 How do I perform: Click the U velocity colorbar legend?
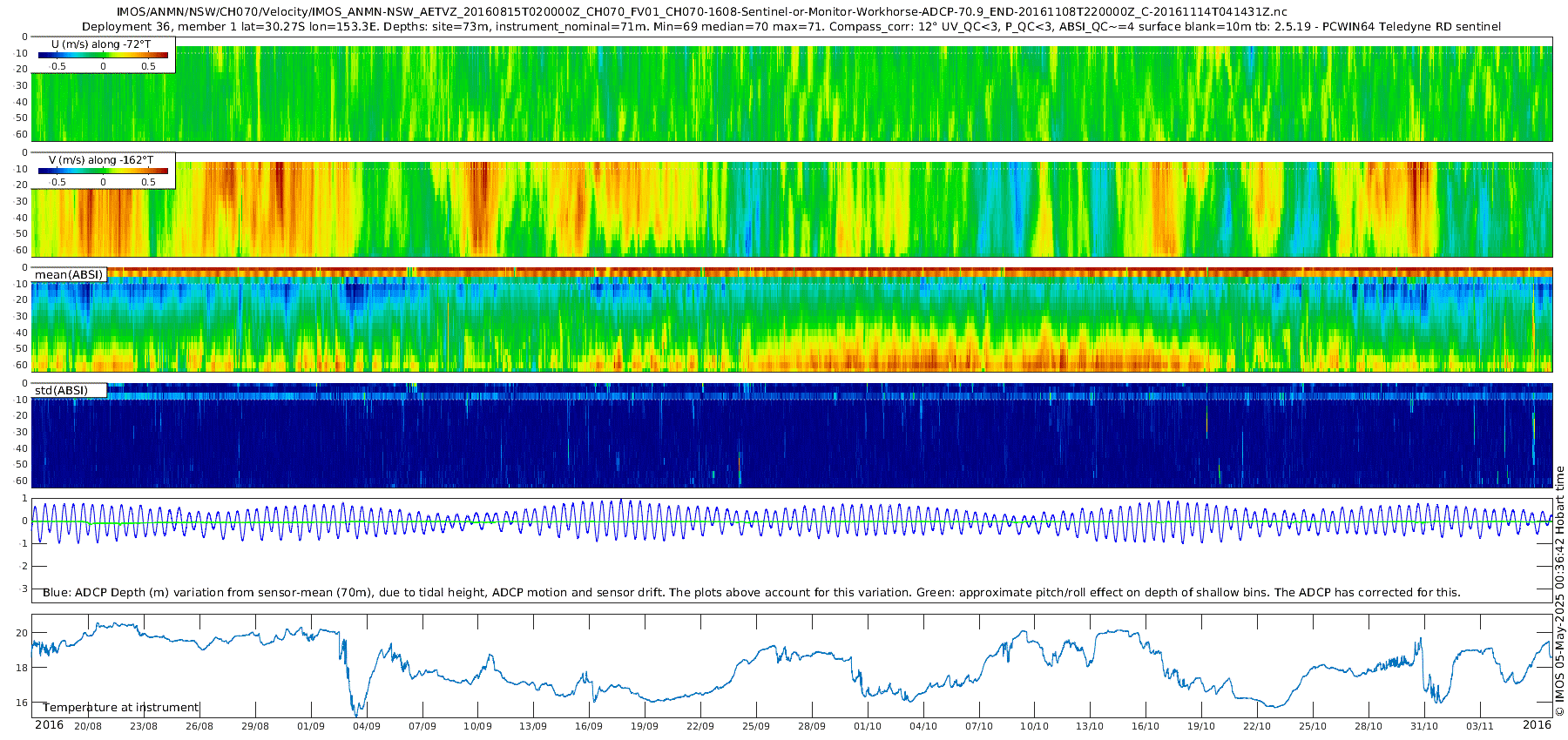click(103, 55)
